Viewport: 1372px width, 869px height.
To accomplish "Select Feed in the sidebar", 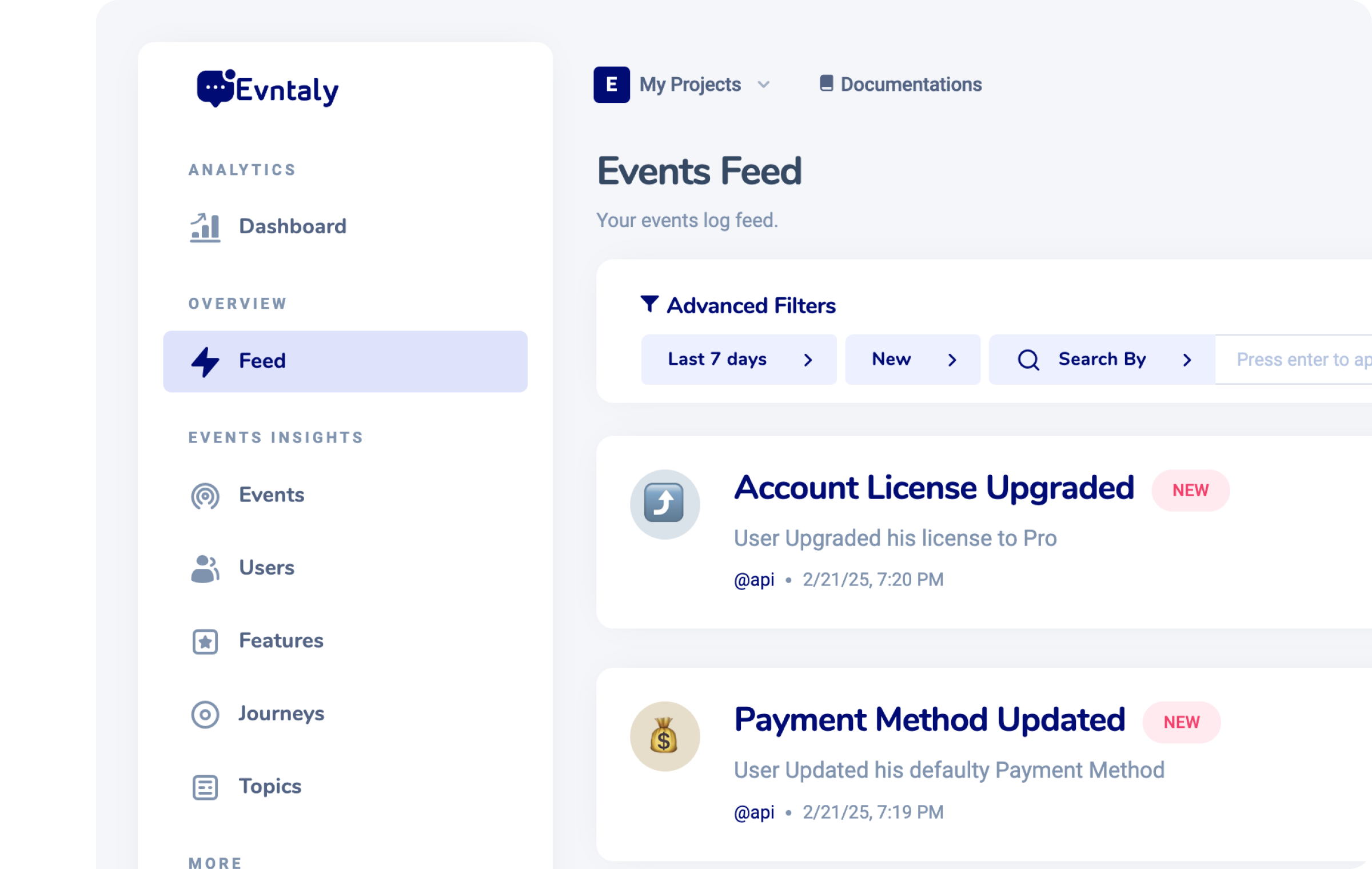I will [x=345, y=361].
